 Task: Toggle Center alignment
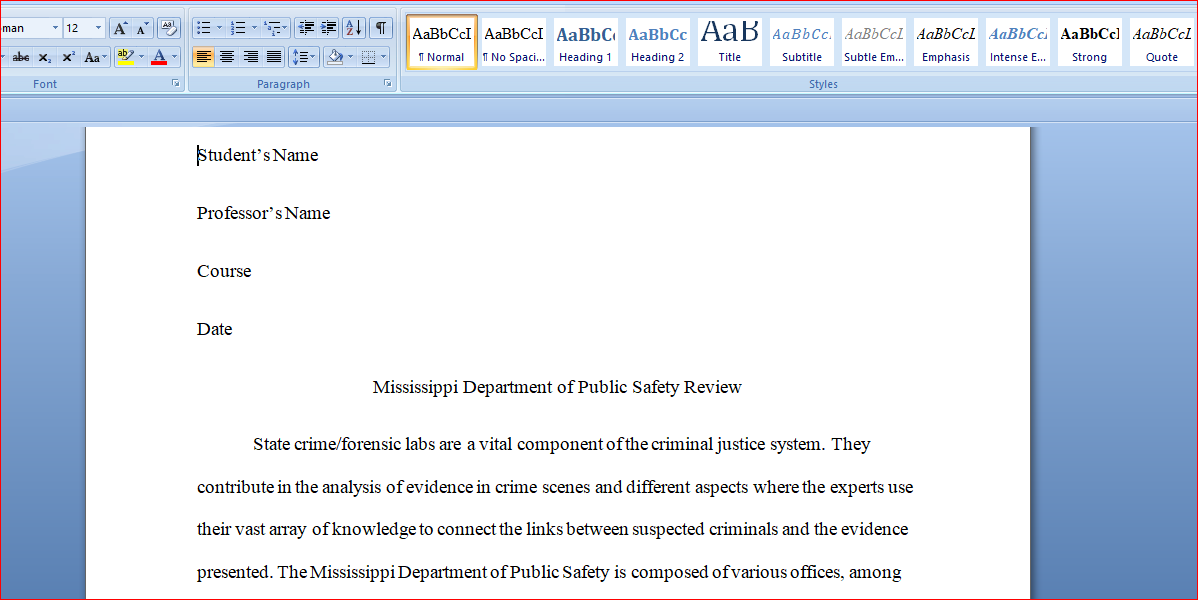(x=227, y=57)
